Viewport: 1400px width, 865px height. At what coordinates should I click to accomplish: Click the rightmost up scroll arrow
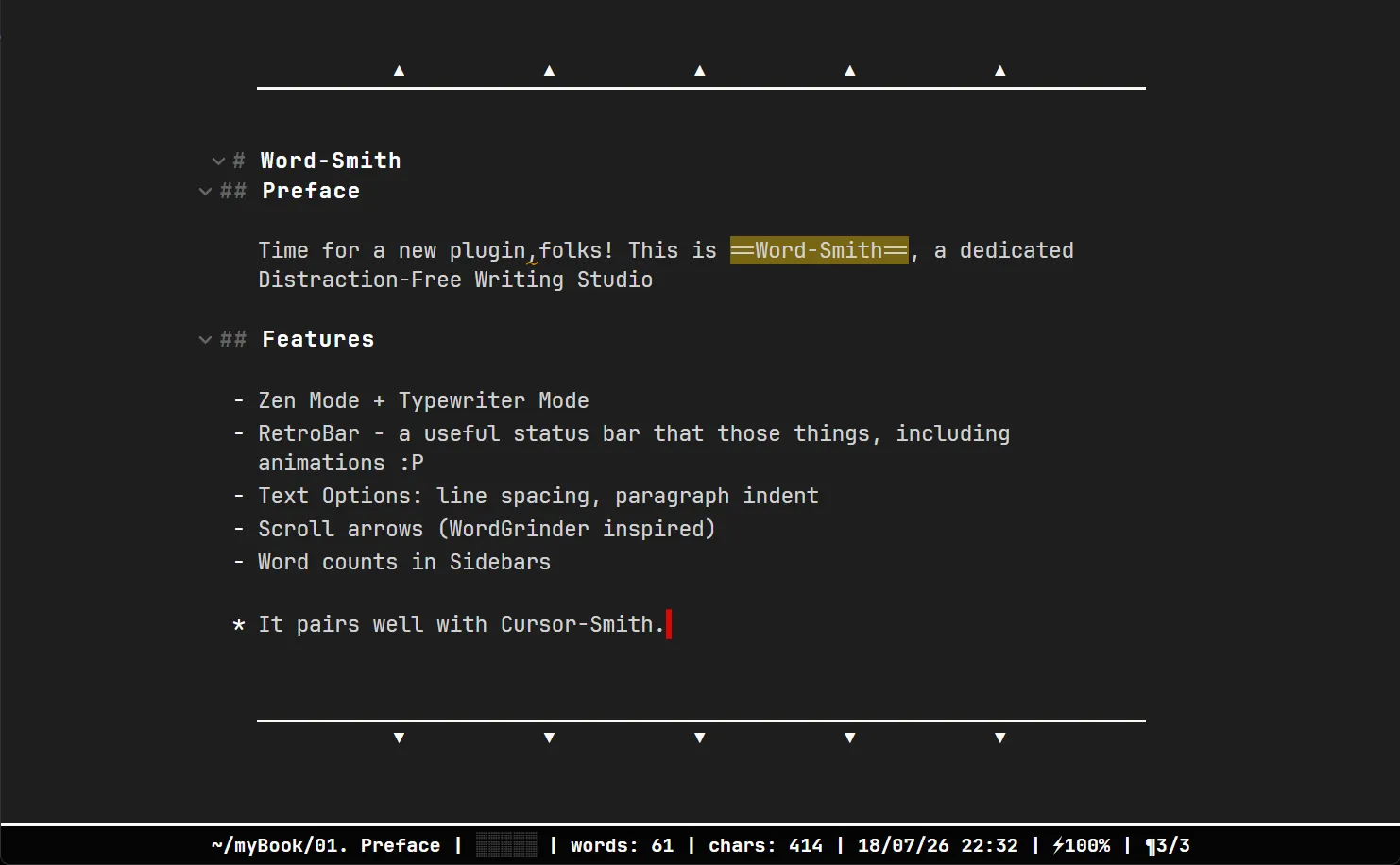tap(1000, 71)
